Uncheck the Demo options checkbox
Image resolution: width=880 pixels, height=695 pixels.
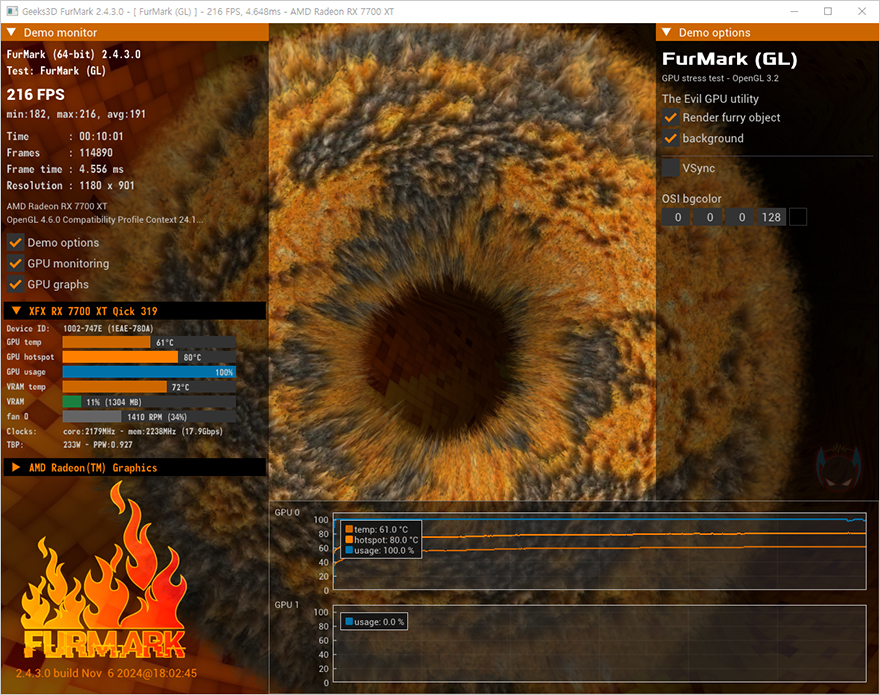15,243
